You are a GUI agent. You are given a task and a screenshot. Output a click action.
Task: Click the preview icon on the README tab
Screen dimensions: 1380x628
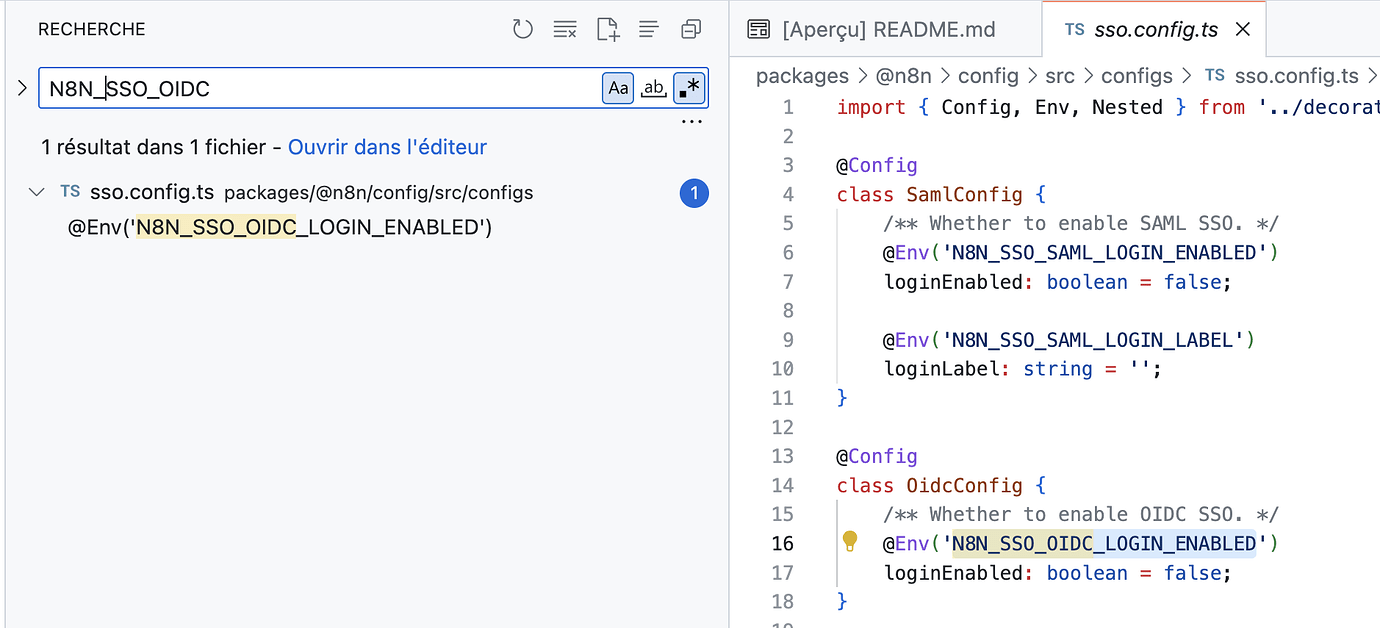click(x=758, y=29)
